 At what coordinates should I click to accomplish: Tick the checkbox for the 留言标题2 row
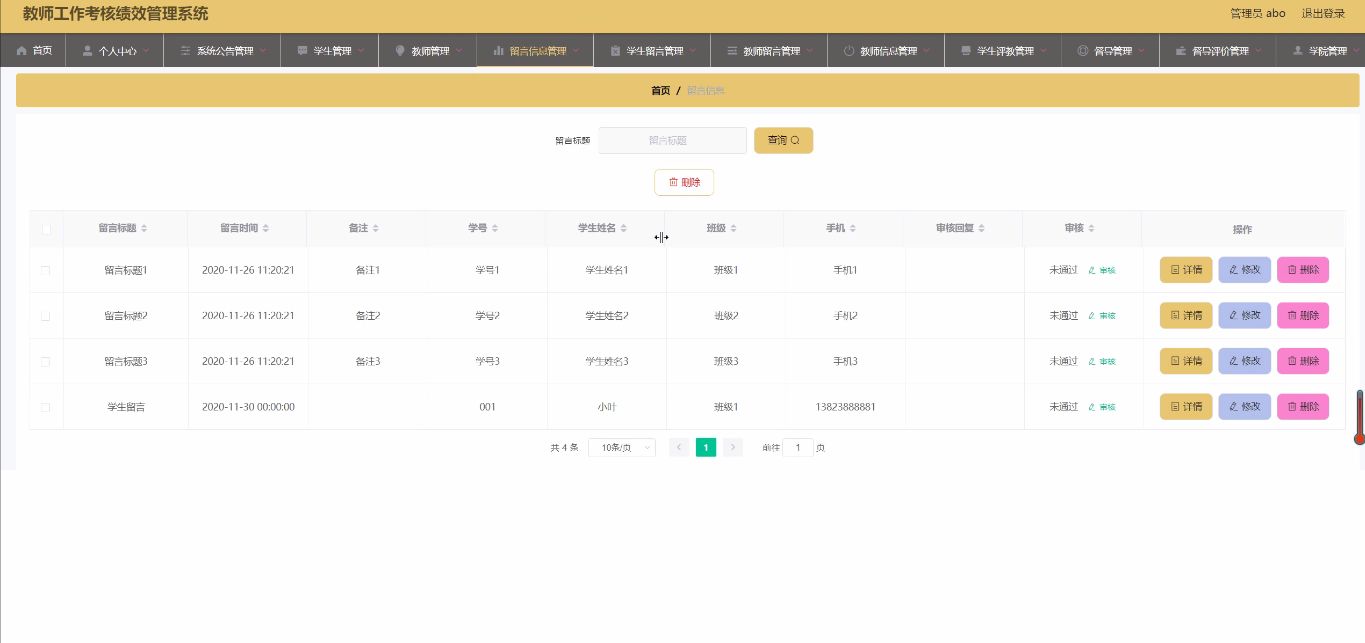point(45,316)
